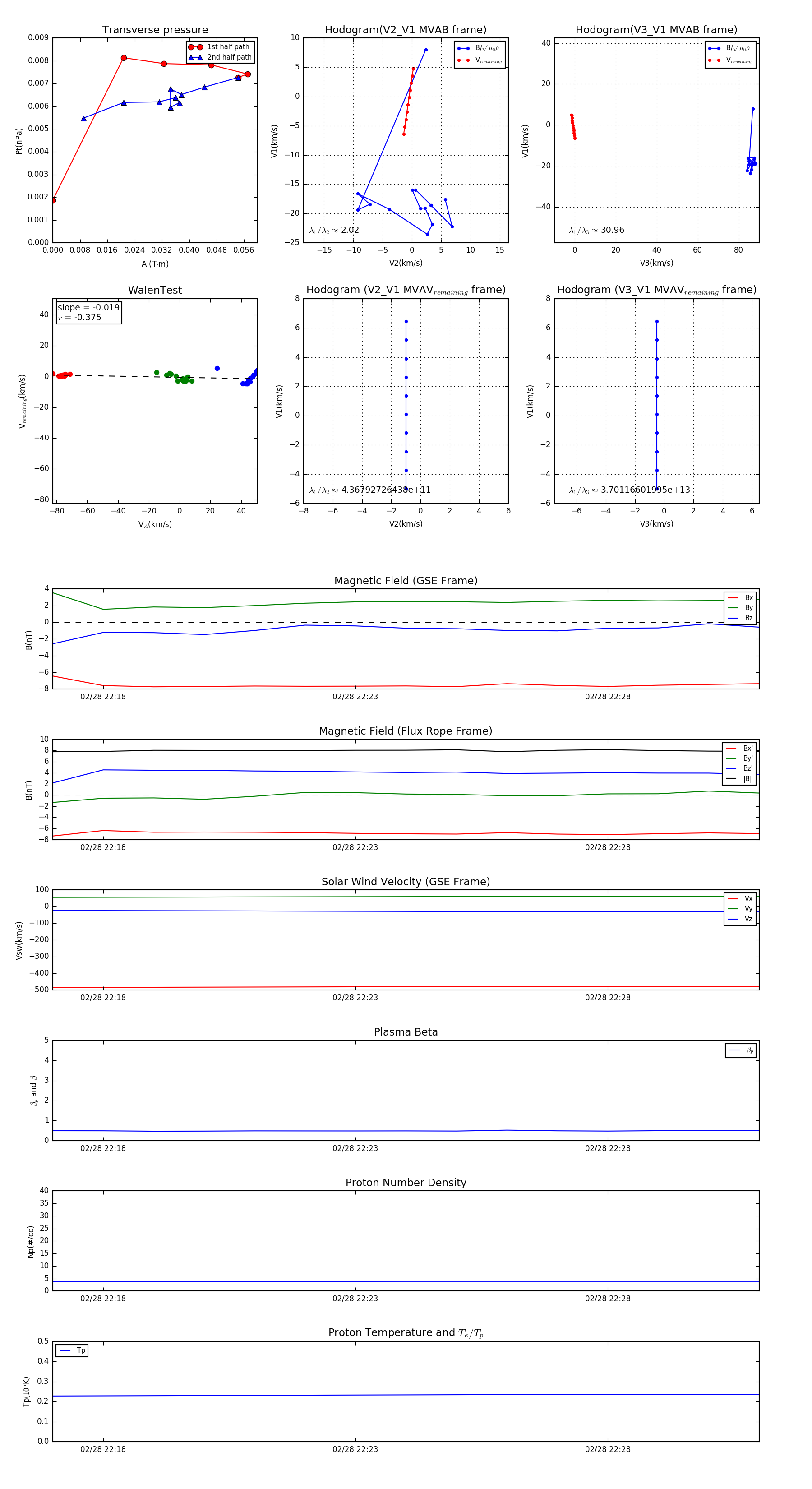Viewport: 812px width, 1489px height.
Task: Select 'Vx' legend entry in velocity plot
Action: click(741, 899)
